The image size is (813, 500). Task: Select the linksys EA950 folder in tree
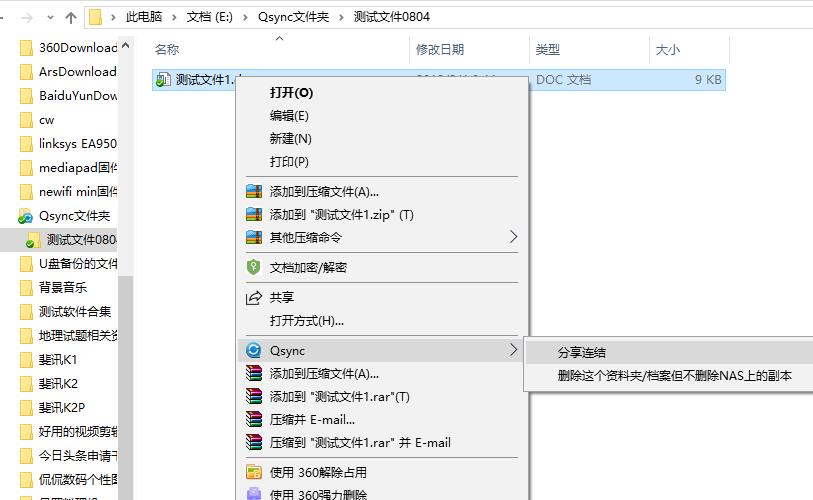(78, 144)
